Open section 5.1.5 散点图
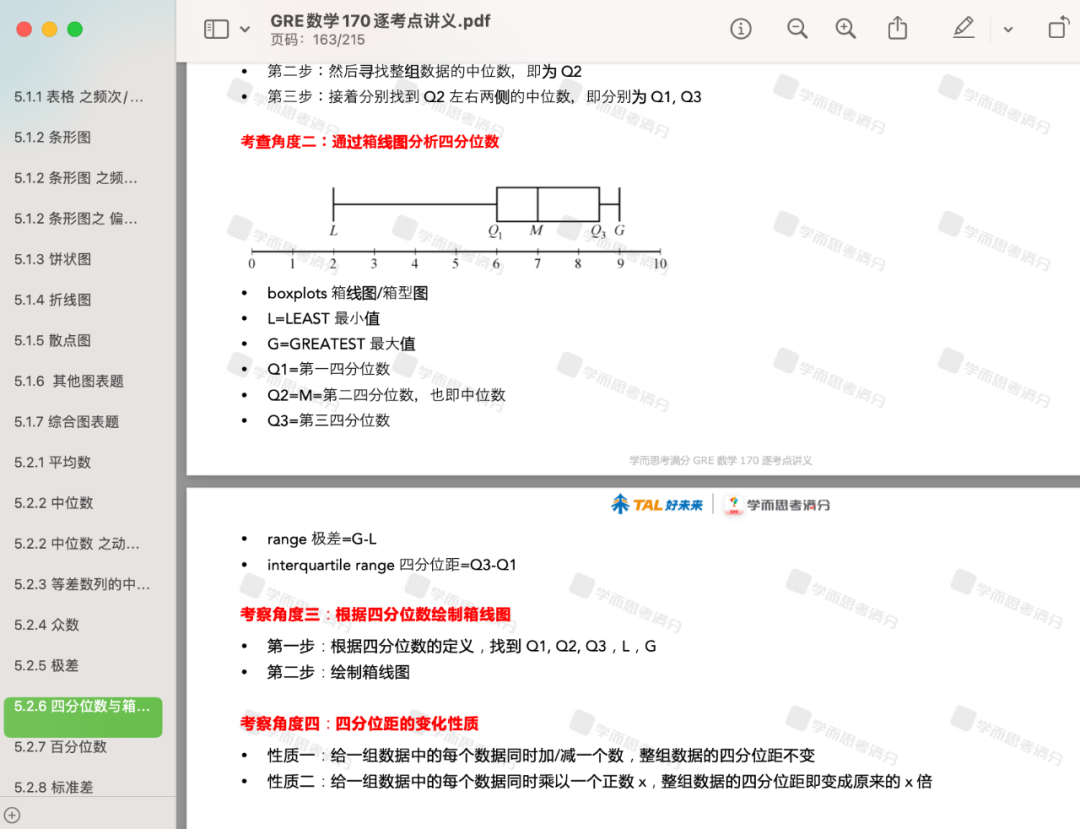 point(53,341)
